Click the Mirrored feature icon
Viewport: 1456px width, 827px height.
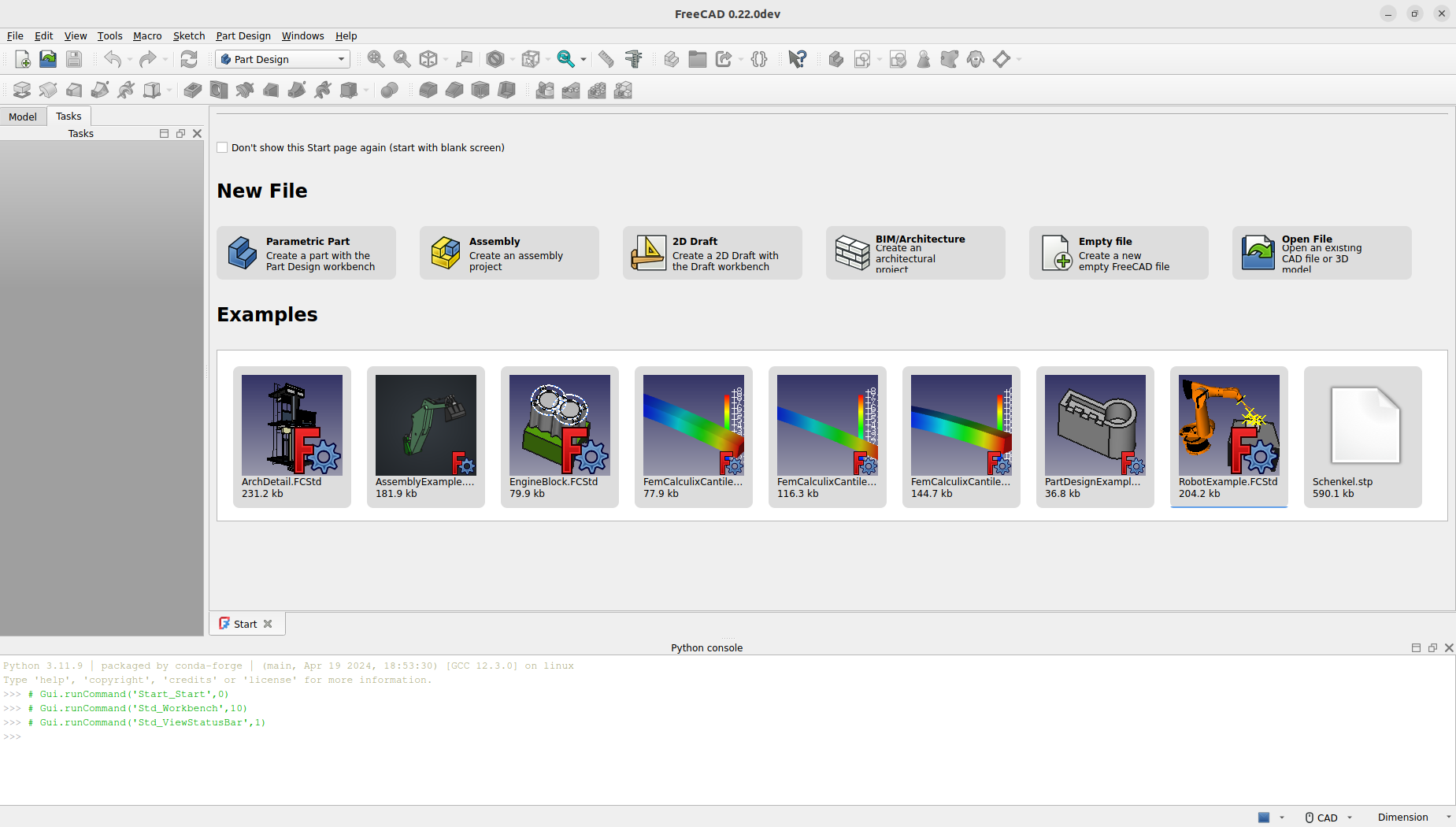[545, 90]
